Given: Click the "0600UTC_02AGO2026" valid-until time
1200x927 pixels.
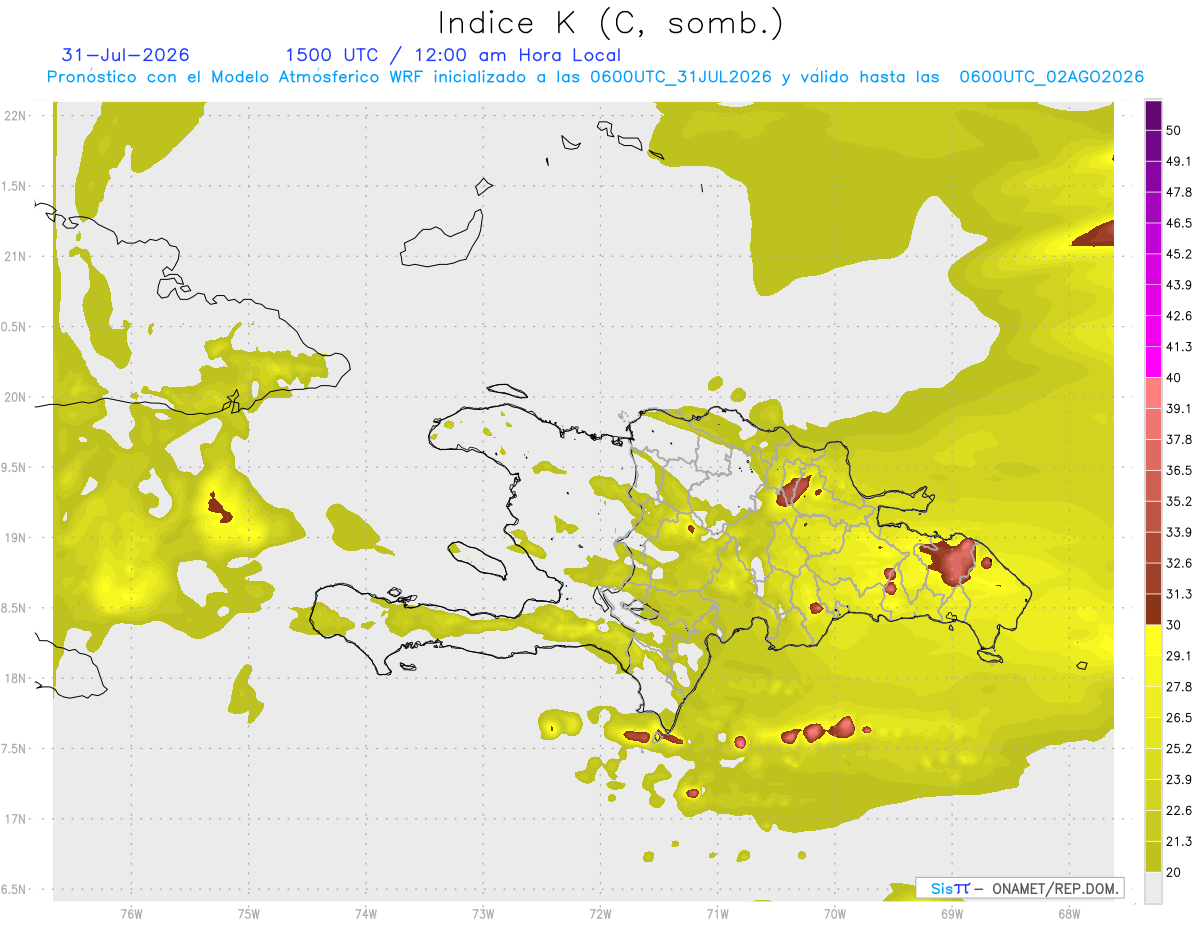Looking at the screenshot, I should click(x=1052, y=77).
